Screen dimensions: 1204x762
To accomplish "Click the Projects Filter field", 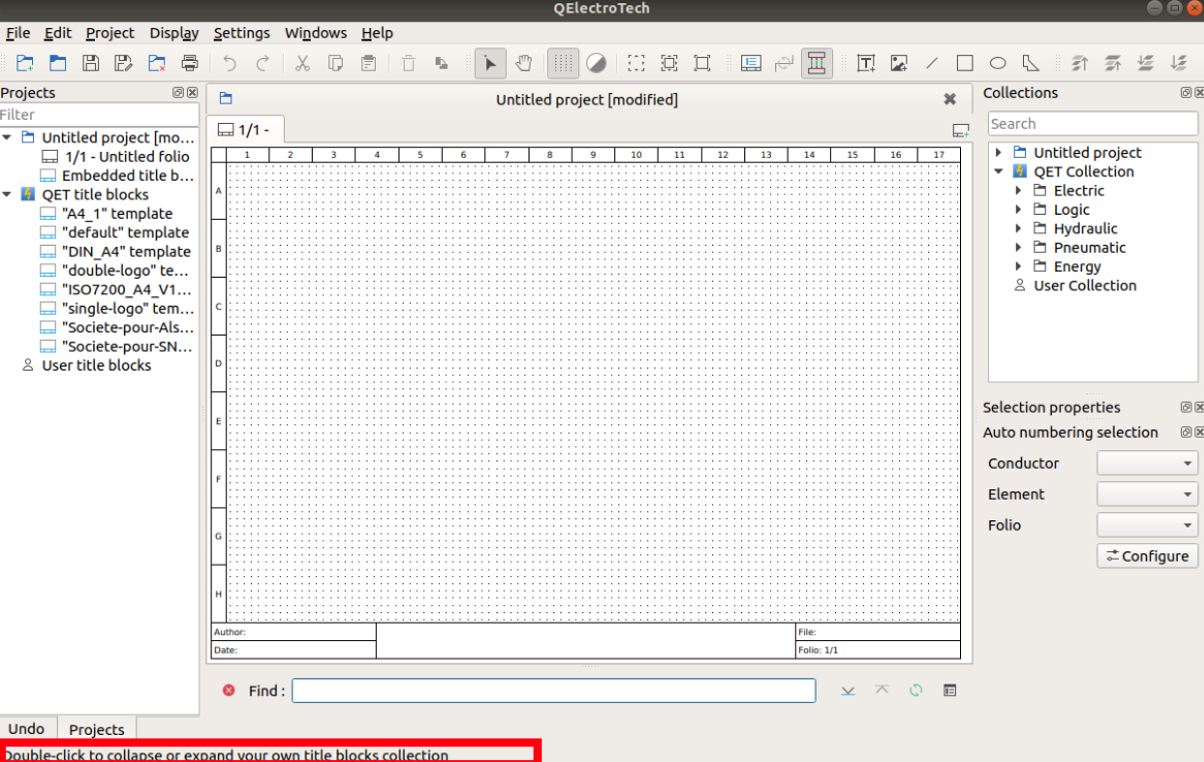I will (x=99, y=115).
